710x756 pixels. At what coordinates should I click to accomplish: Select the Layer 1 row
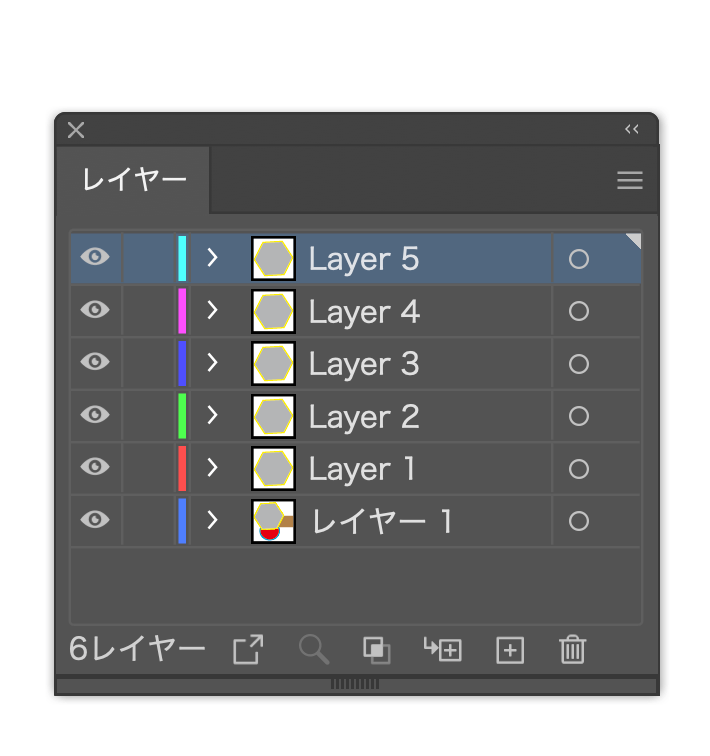[x=420, y=468]
